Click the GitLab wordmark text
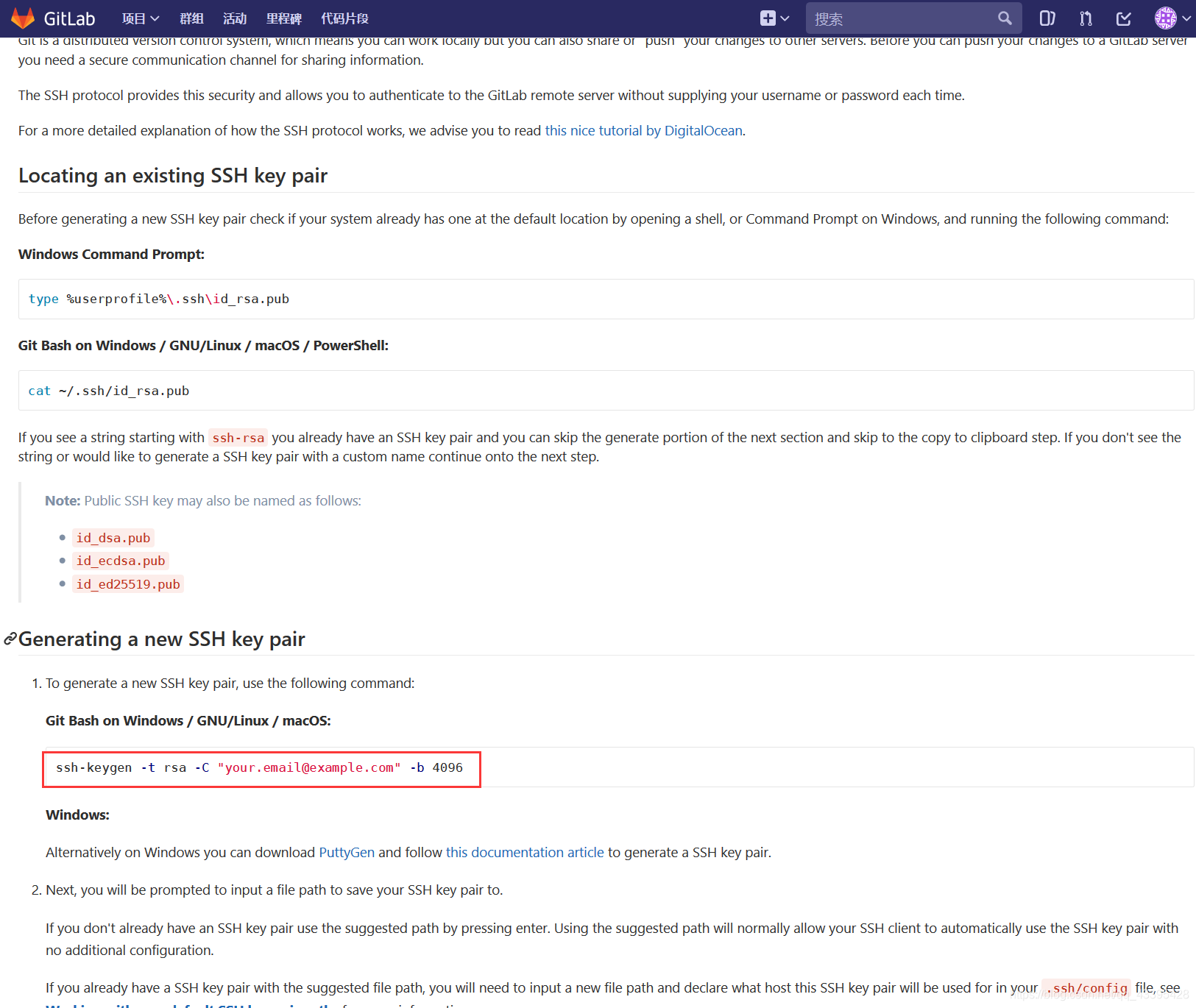Viewport: 1196px width, 1008px height. click(x=69, y=18)
